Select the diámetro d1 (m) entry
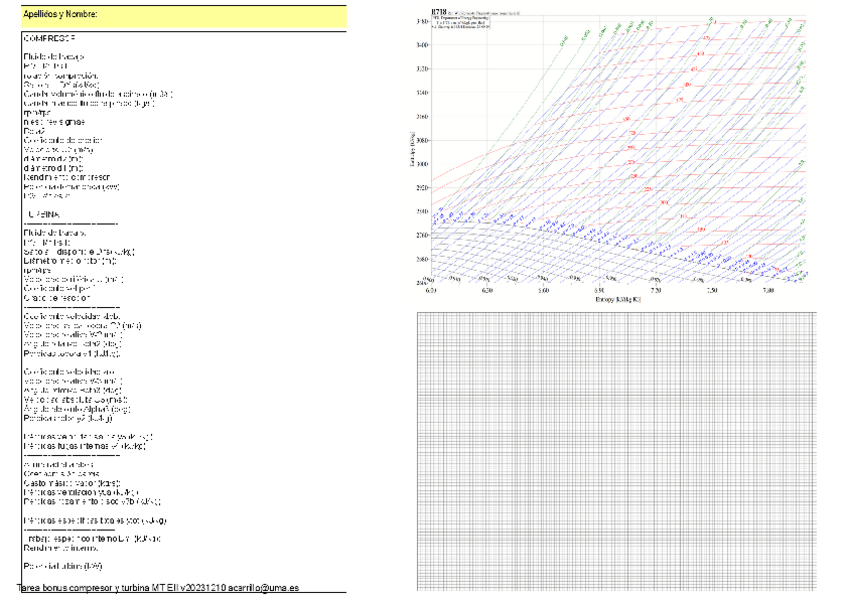 pyautogui.click(x=55, y=167)
